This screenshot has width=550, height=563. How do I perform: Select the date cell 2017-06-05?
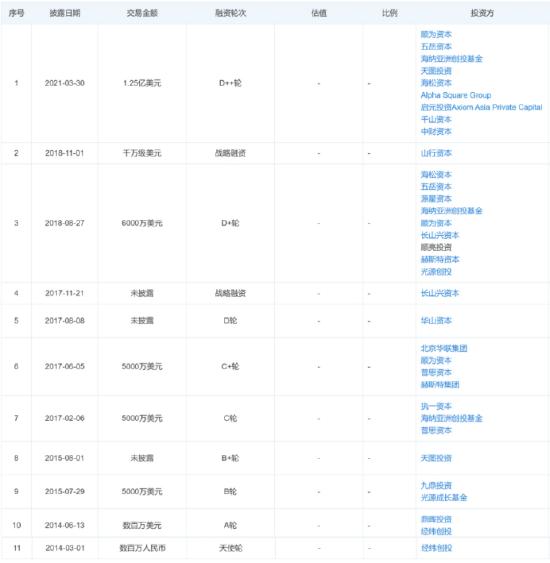65,367
